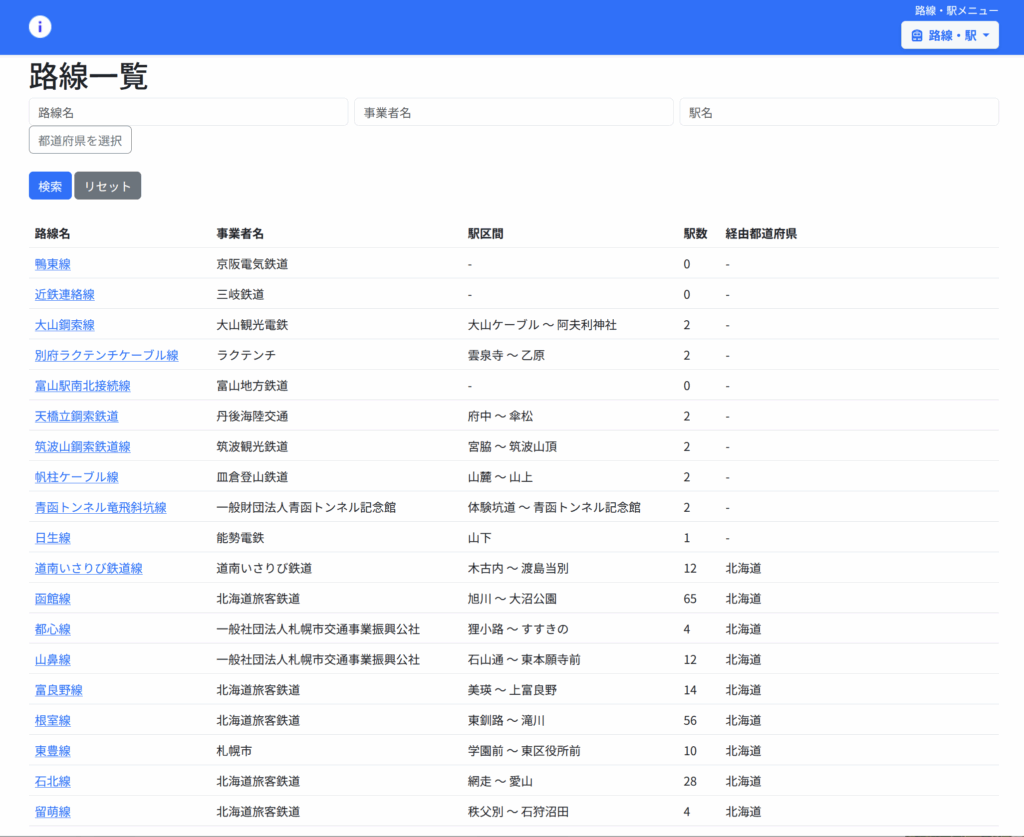The image size is (1024, 837).
Task: Open the 路線・駅 dropdown menu
Action: [950, 35]
